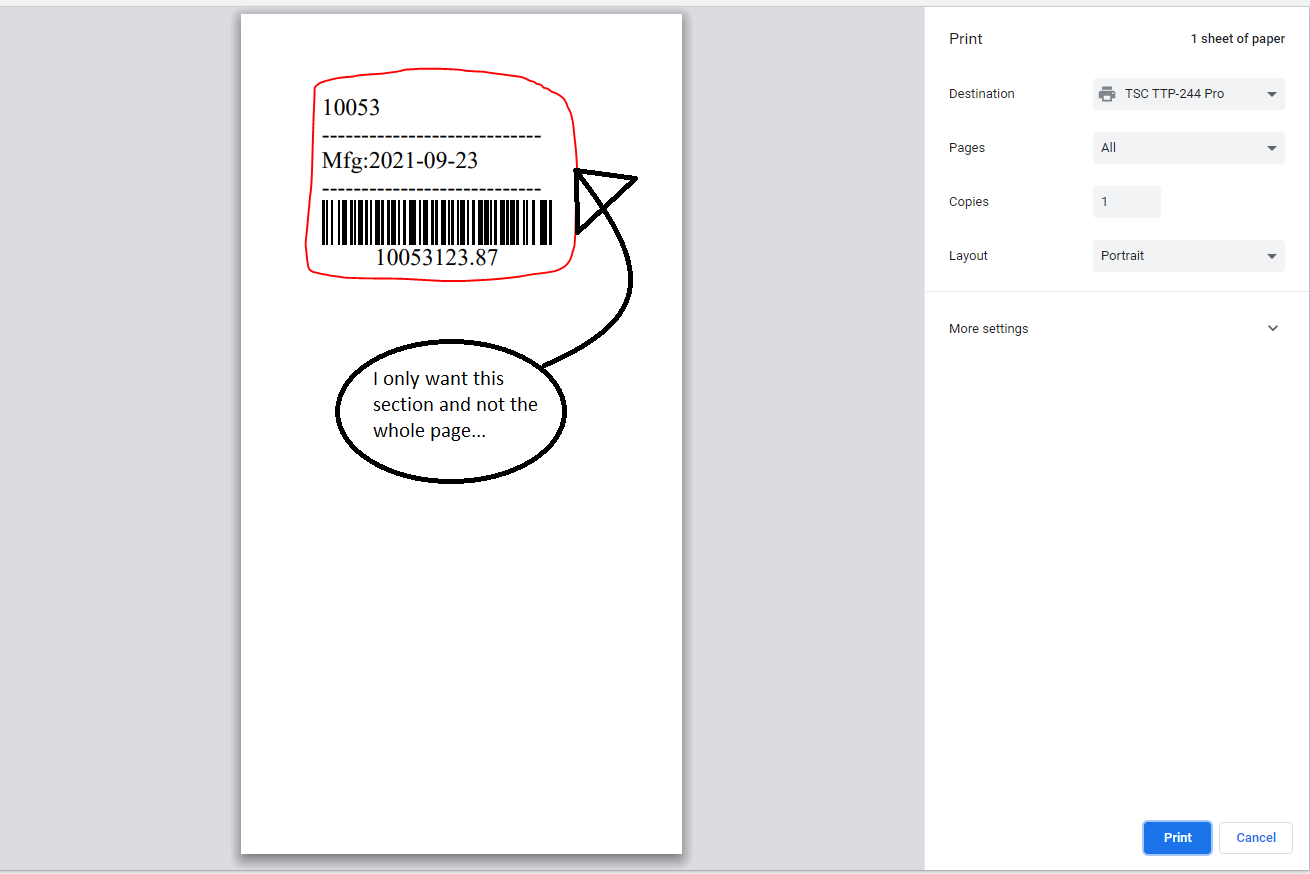Click the "1 sheet of paper" text
The width and height of the screenshot is (1310, 874).
click(x=1237, y=39)
